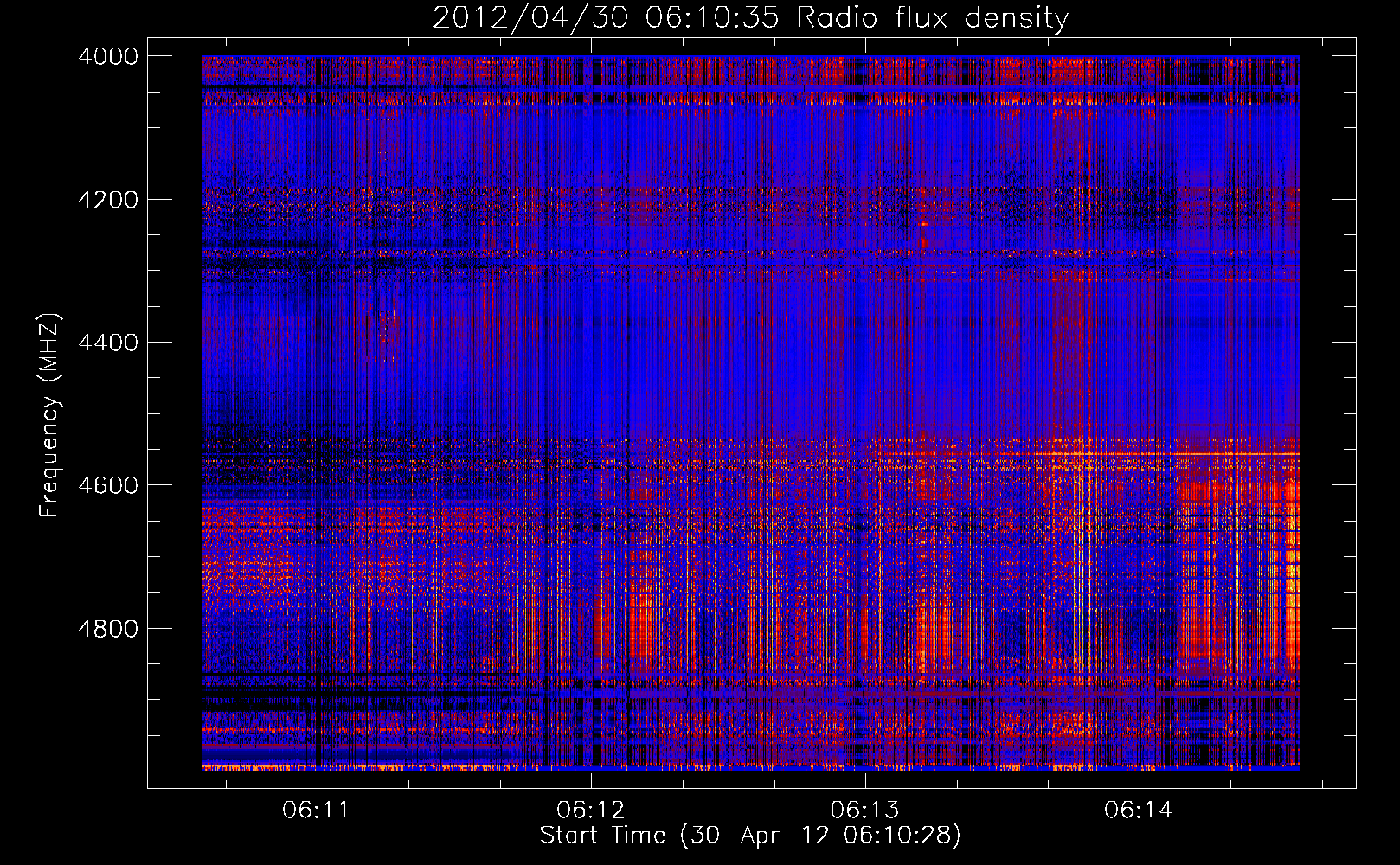Click the plot title "Radio flux density"
The image size is (1400, 865).
pos(933,18)
